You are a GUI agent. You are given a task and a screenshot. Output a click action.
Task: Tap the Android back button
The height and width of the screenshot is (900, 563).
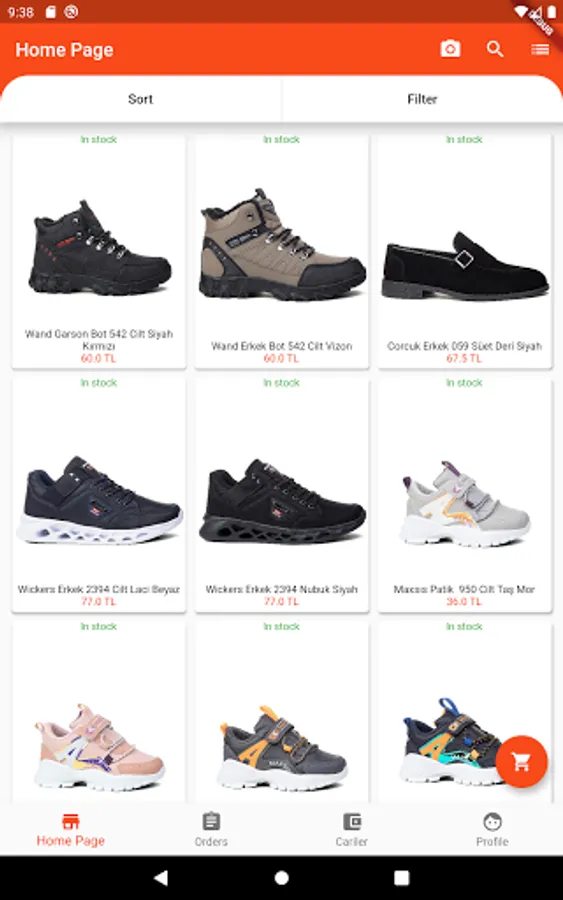[x=161, y=878]
